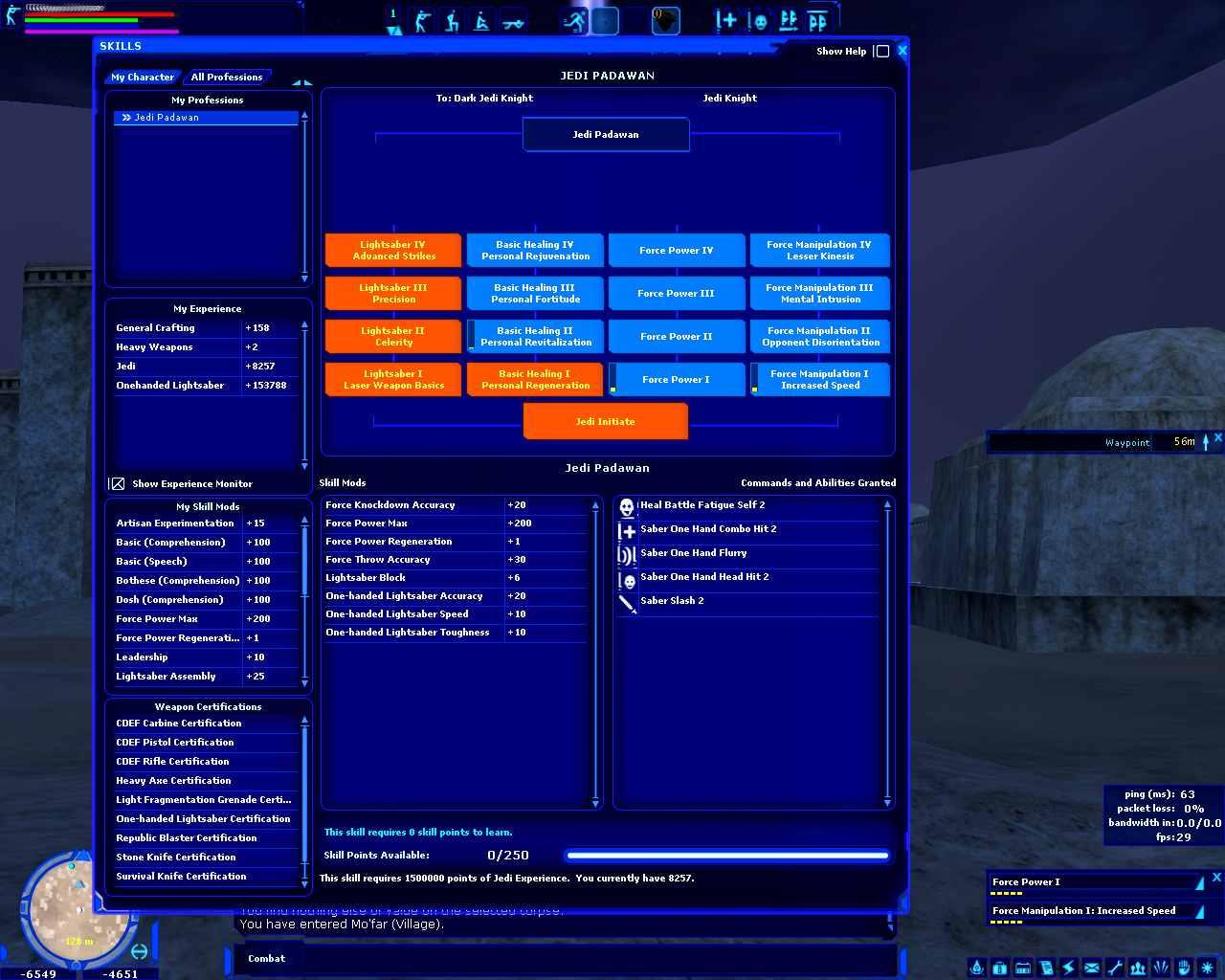Click the lightning bolt icon in bottom menu
This screenshot has height=980, width=1225.
[1069, 968]
